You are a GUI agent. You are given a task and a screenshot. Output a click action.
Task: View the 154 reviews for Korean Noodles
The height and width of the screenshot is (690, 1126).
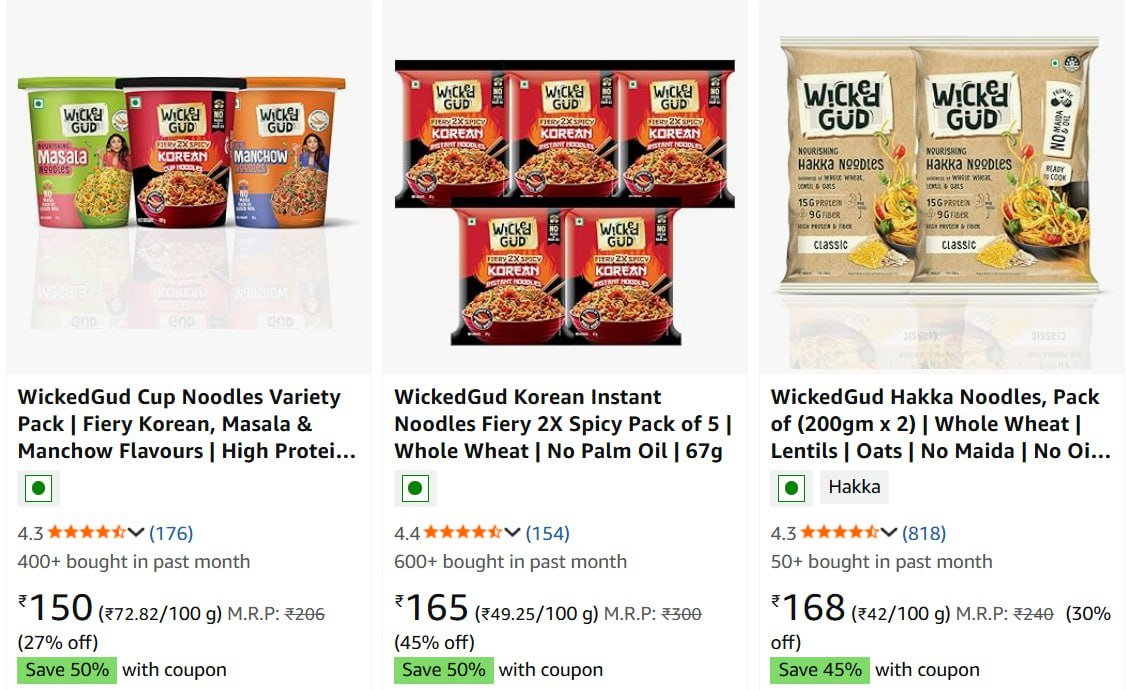547,533
